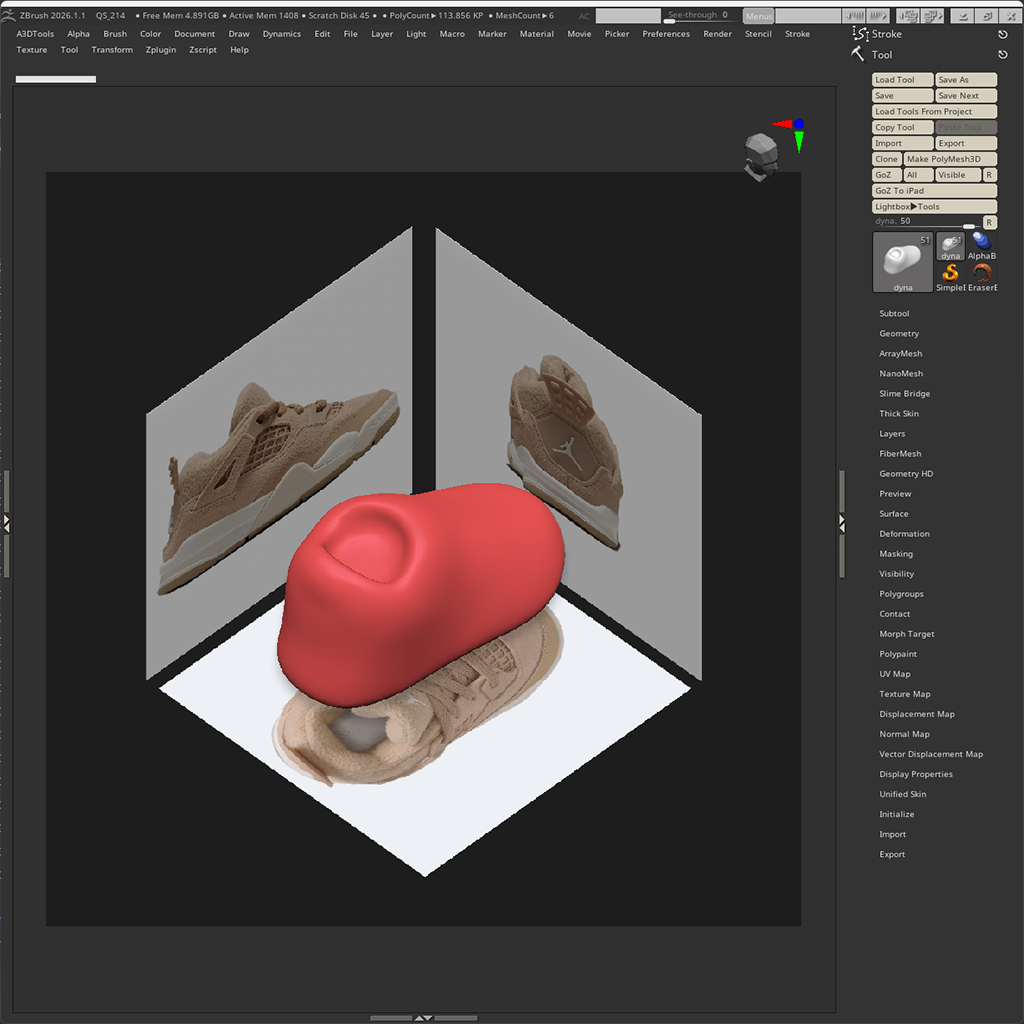Open the large dyna current tool thumbnail
The image size is (1024, 1024).
tap(903, 262)
